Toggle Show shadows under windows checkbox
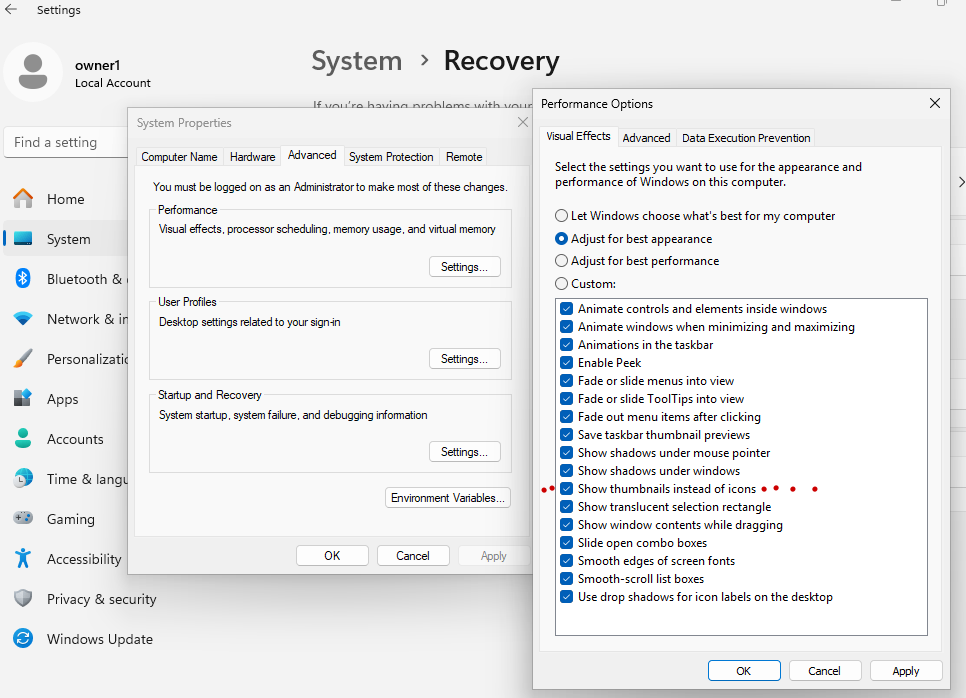 [x=567, y=471]
